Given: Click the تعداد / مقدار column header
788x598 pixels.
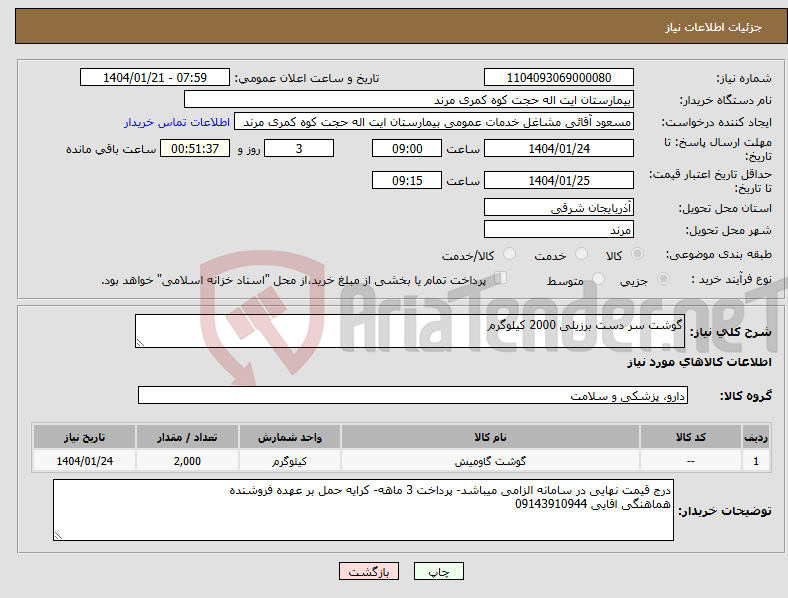Looking at the screenshot, I should coord(187,437).
